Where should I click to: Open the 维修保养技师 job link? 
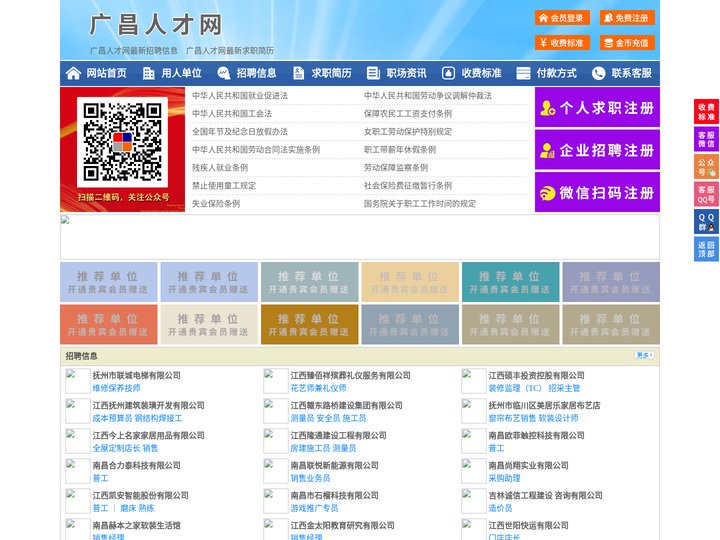click(x=116, y=388)
